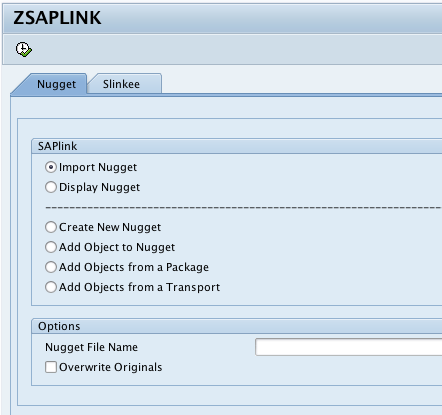Click the Overwrite Originals label text

[111, 367]
